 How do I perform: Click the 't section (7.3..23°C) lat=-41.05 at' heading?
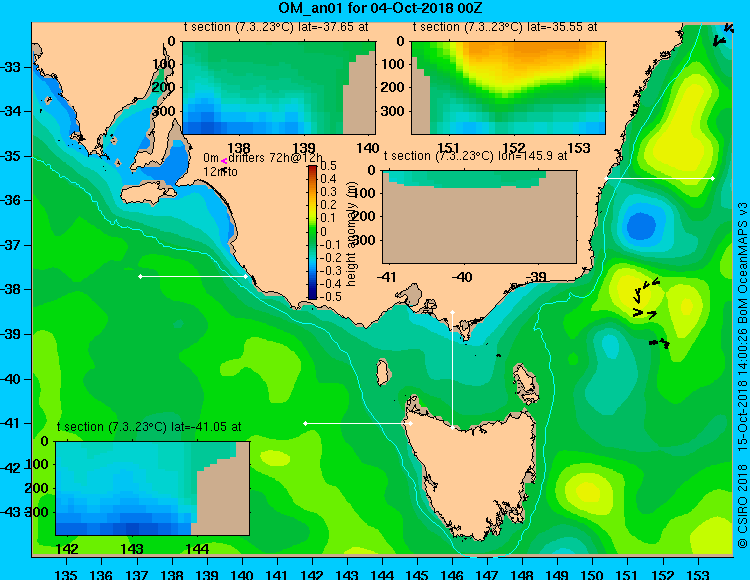[x=149, y=427]
